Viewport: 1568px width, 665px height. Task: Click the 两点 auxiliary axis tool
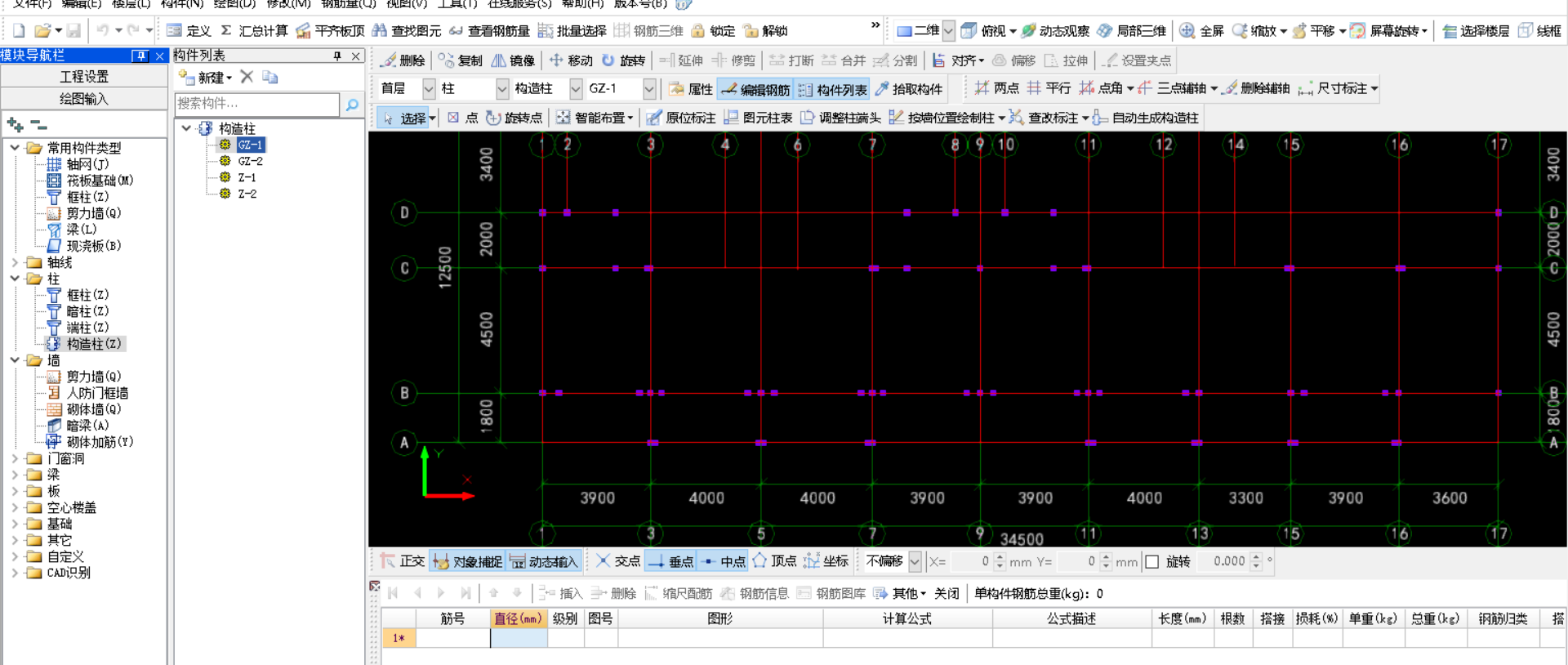tap(996, 88)
